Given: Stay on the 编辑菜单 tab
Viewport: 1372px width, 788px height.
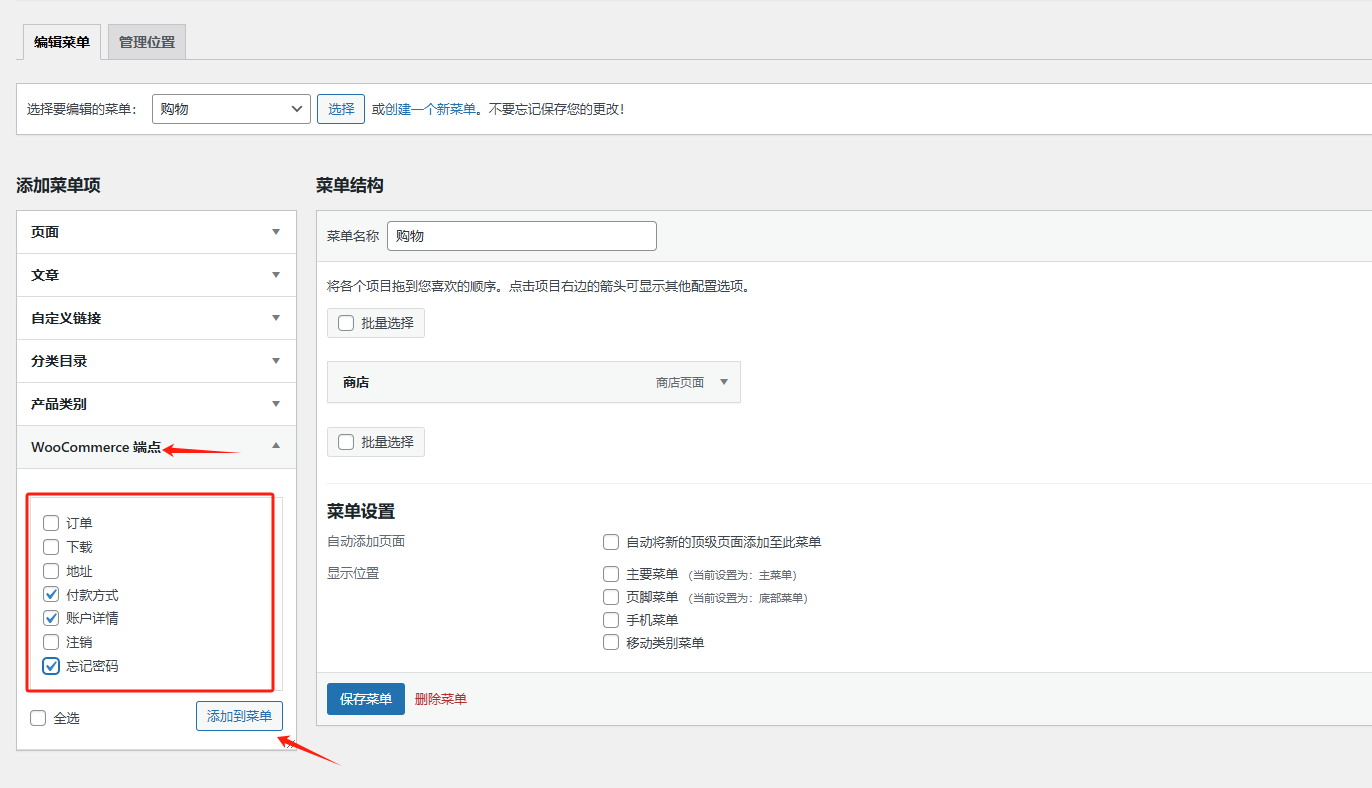Looking at the screenshot, I should pos(60,42).
